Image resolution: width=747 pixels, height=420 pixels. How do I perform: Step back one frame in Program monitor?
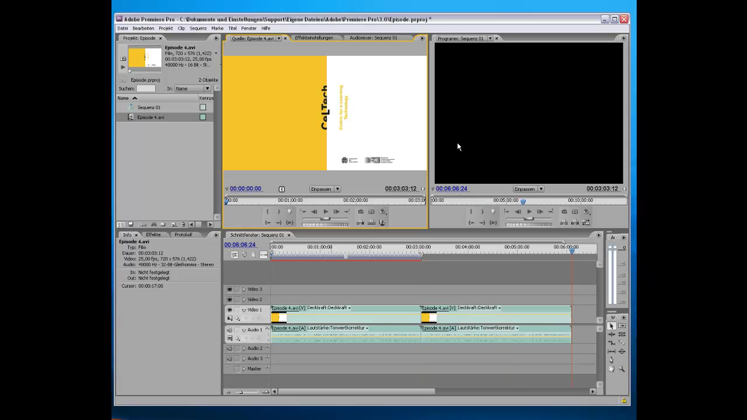coord(518,212)
